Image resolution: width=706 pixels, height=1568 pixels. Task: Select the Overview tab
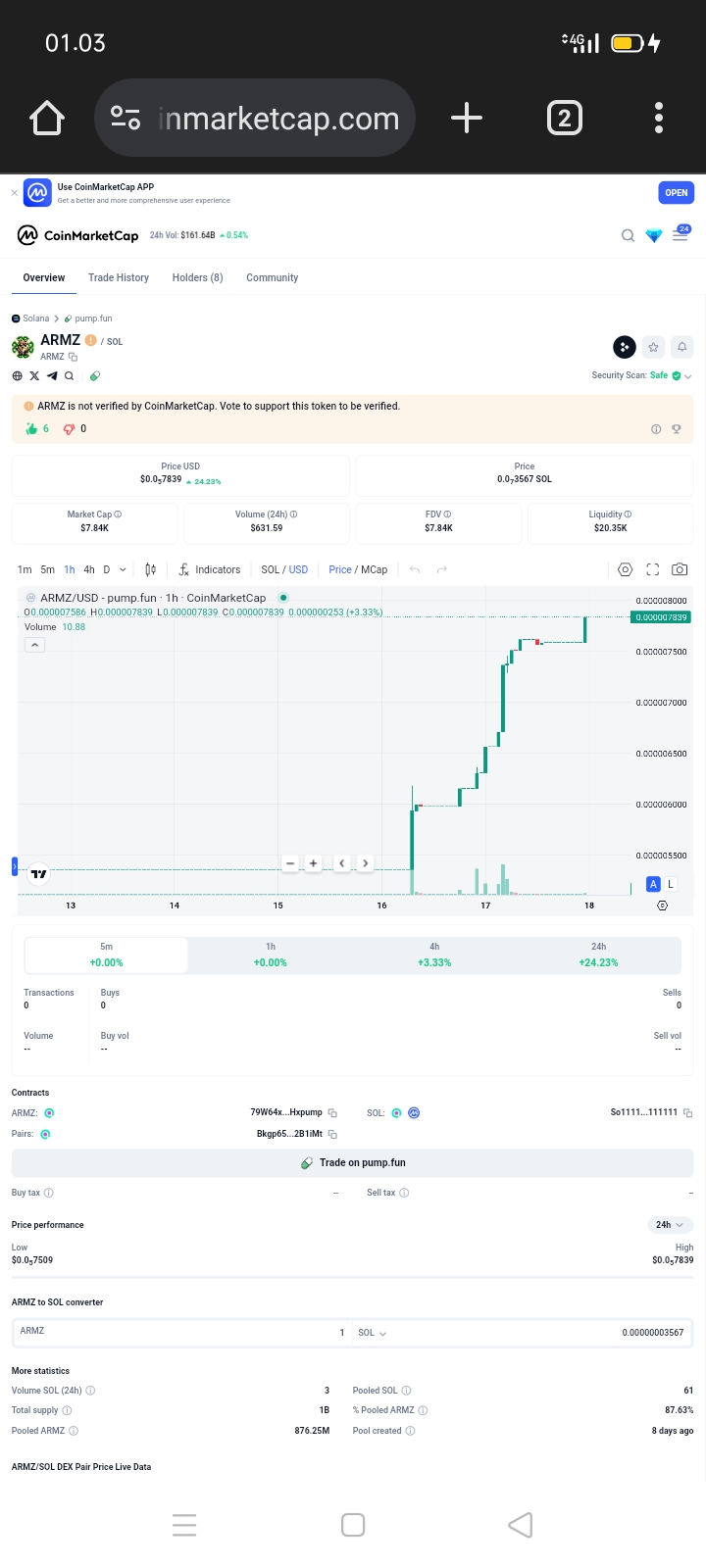[x=44, y=278]
